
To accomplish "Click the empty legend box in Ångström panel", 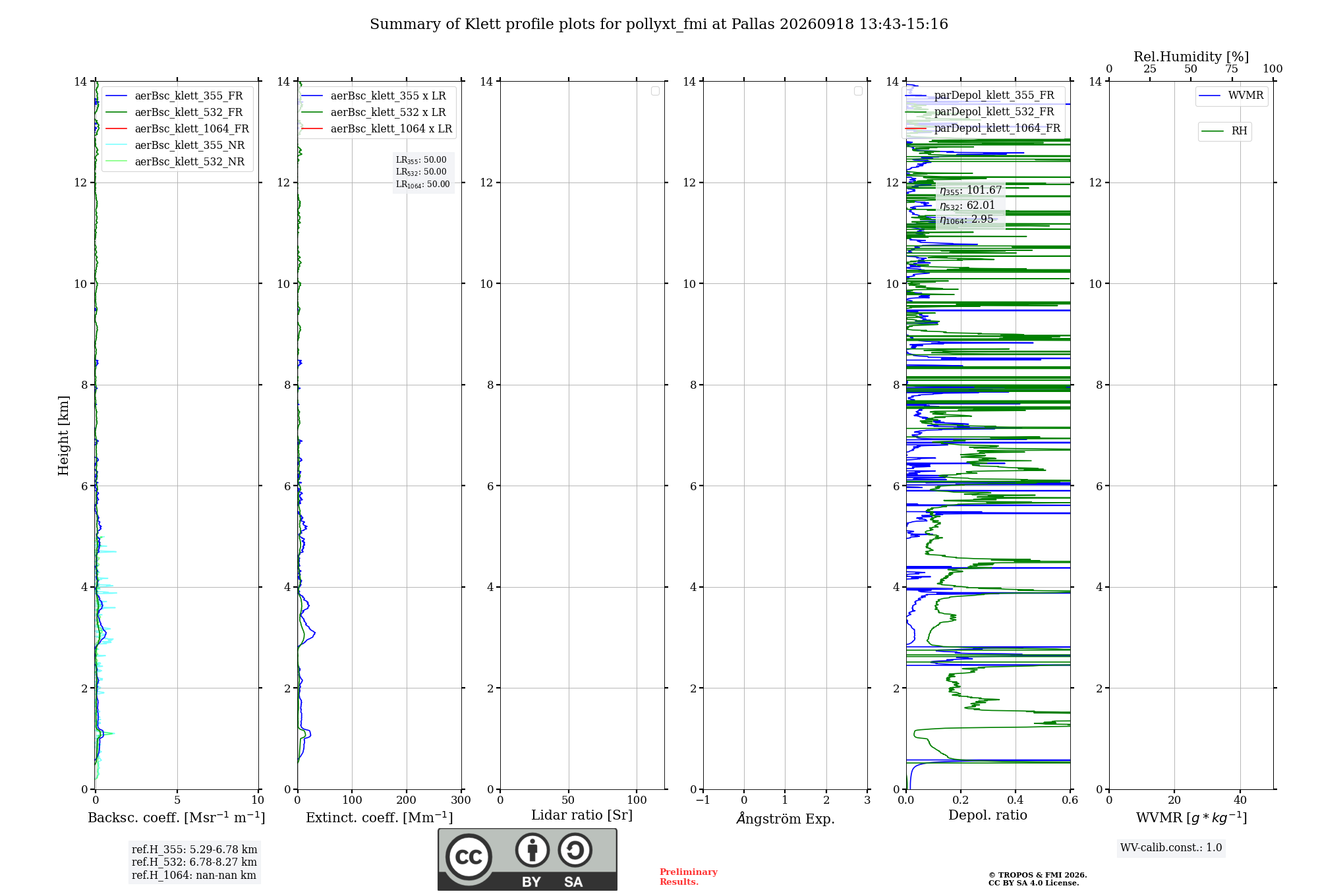I will (x=858, y=91).
